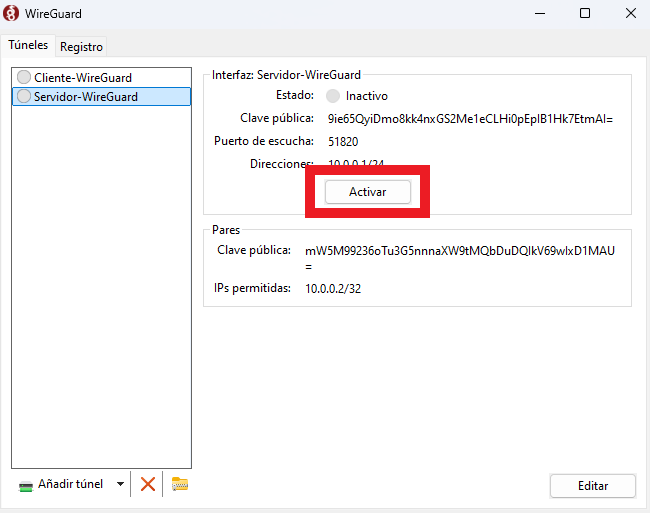Image resolution: width=650 pixels, height=513 pixels.
Task: Click the grey Inactivo status indicator
Action: [332, 96]
